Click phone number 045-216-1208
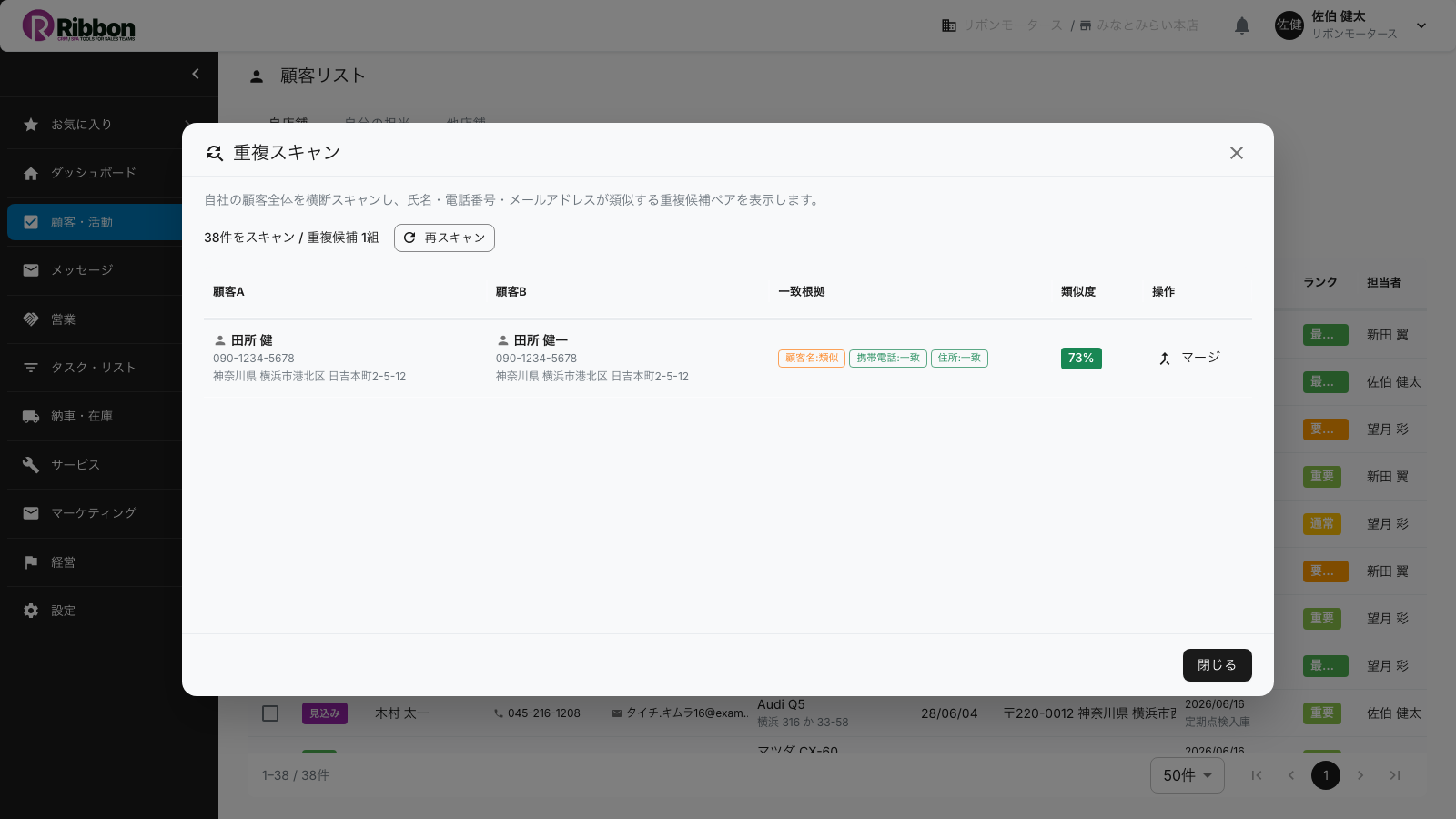Image resolution: width=1456 pixels, height=819 pixels. point(544,713)
